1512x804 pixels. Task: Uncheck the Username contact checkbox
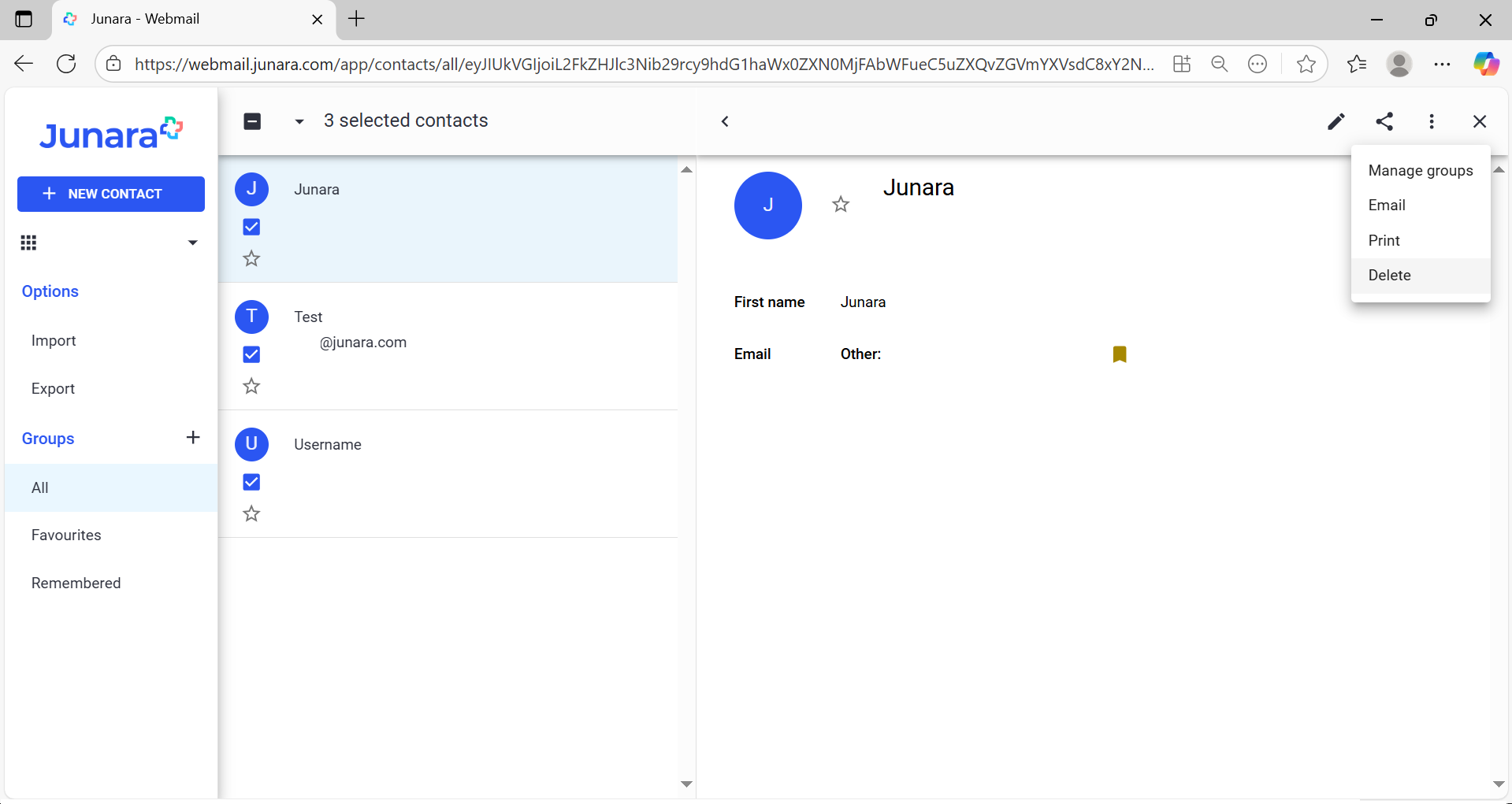click(x=251, y=482)
